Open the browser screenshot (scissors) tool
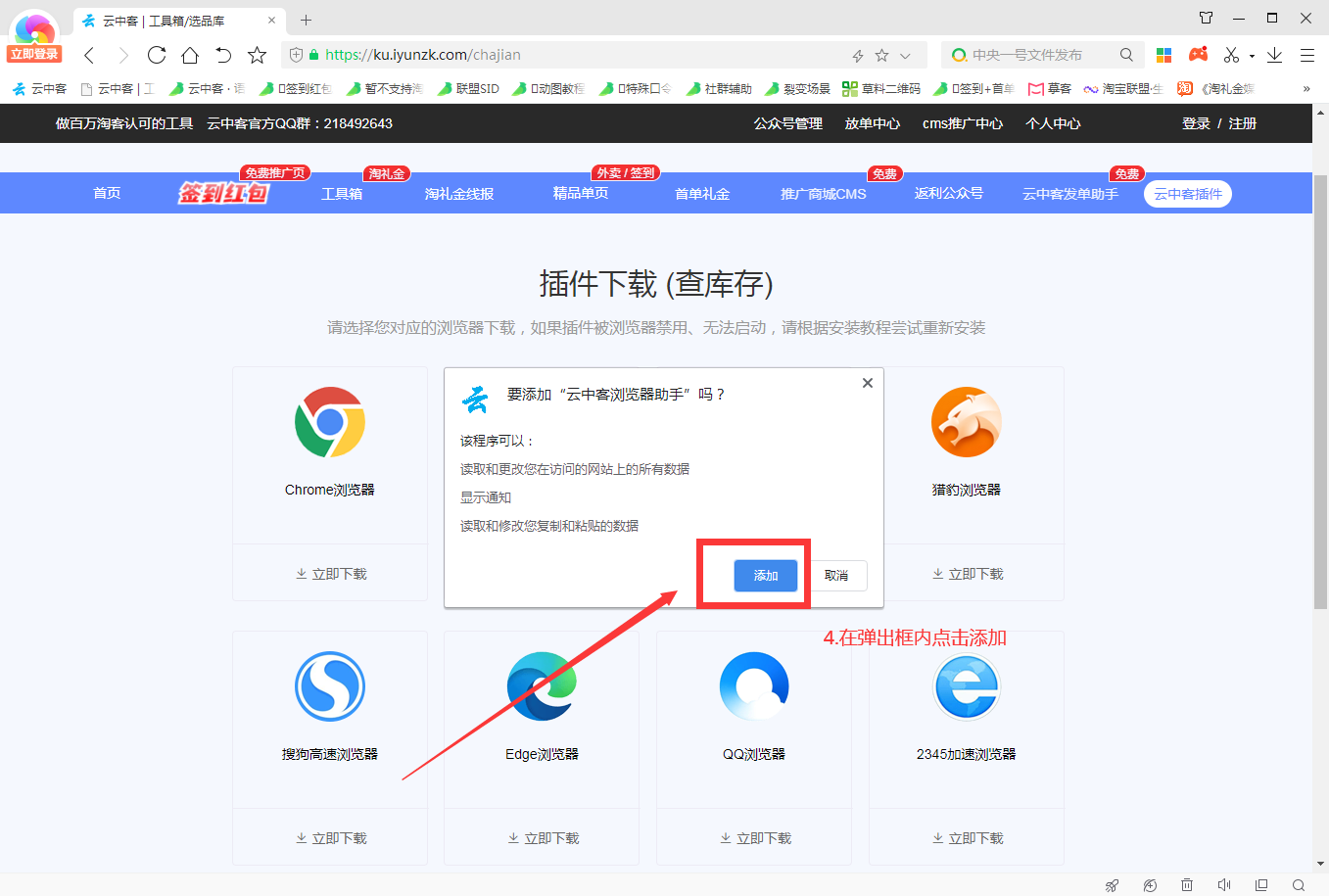 (x=1229, y=55)
